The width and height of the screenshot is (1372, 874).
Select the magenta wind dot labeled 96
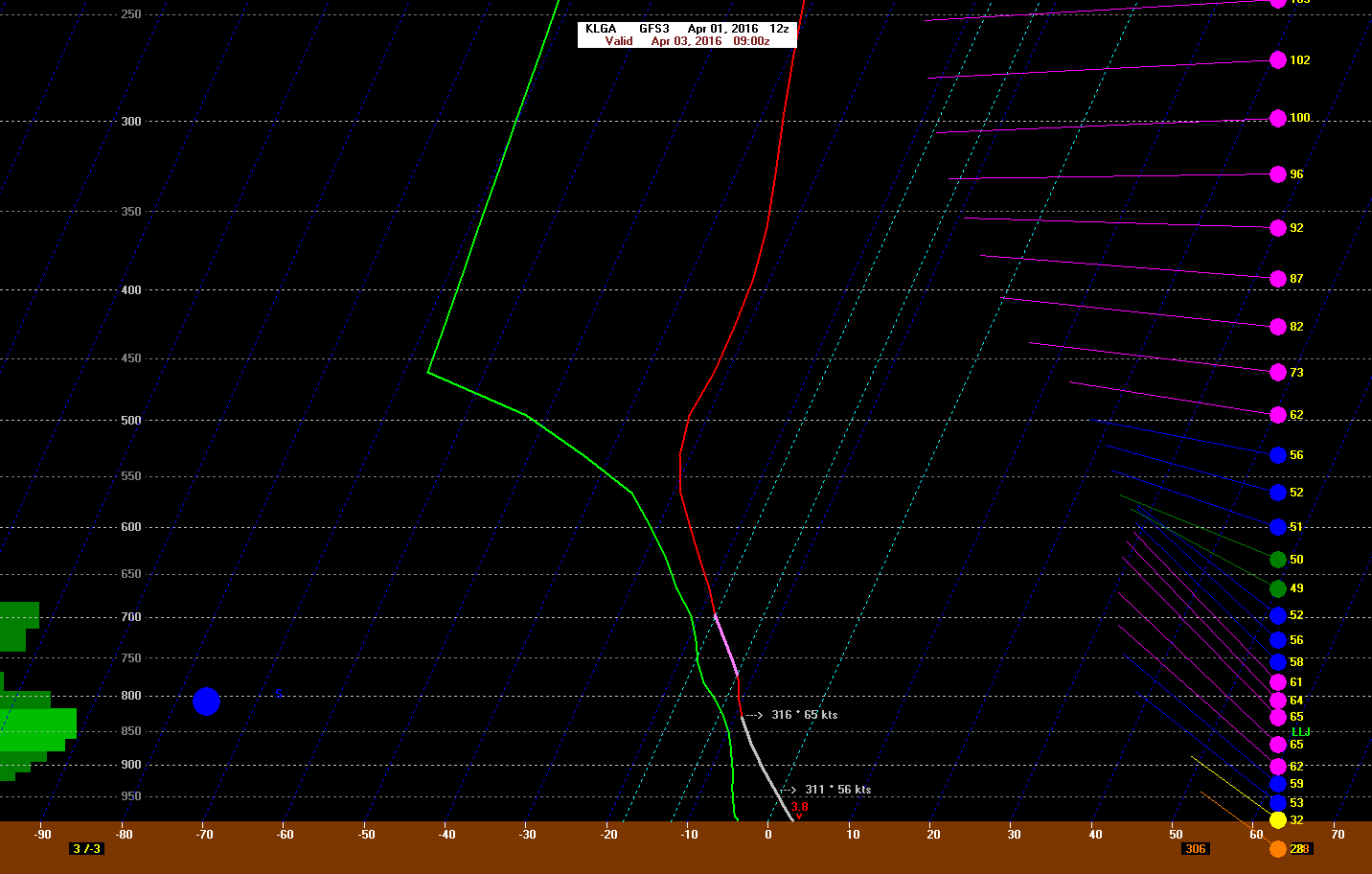(x=1277, y=174)
